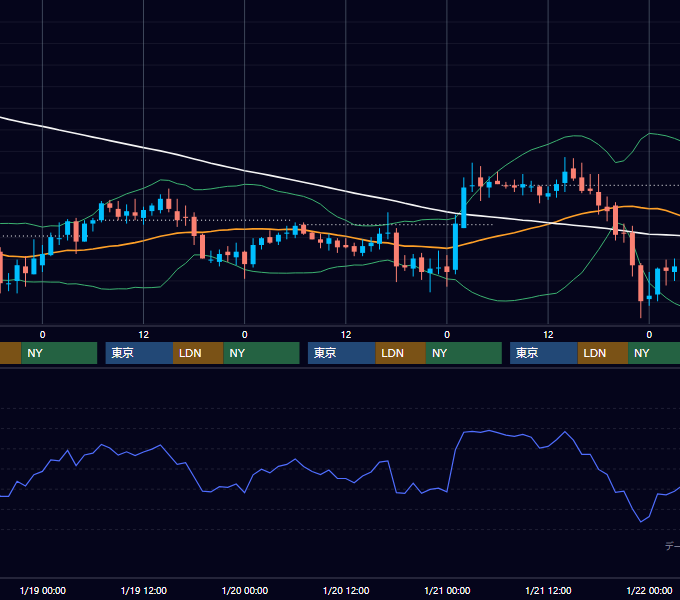This screenshot has width=680, height=600.
Task: Click the 1/19 12:00 date label
Action: (144, 590)
